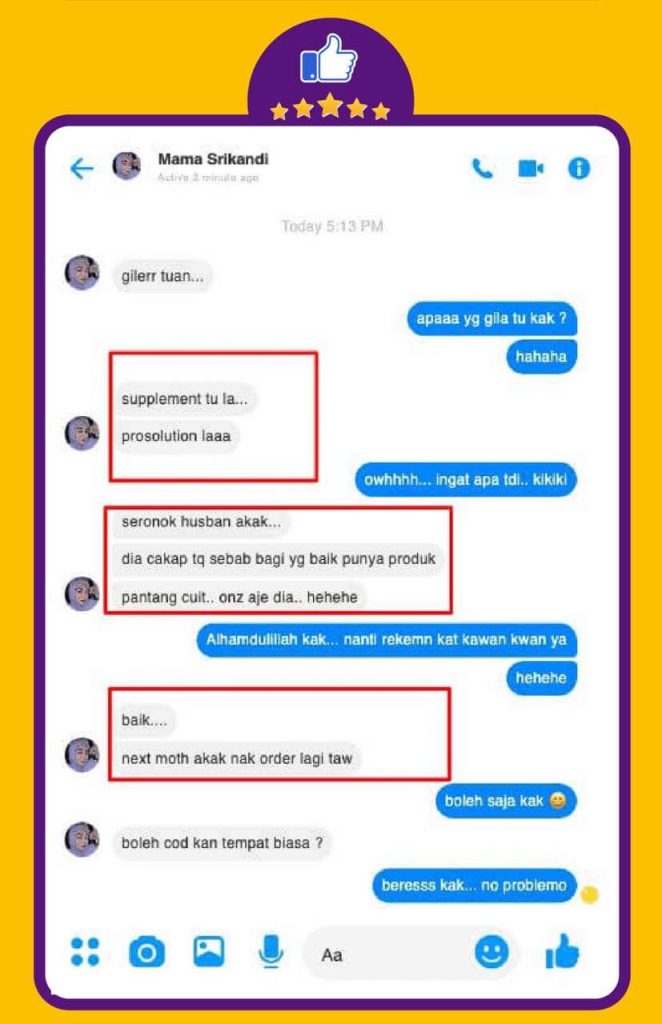662x1024 pixels.
Task: Send a thumbs-up like
Action: (x=562, y=951)
